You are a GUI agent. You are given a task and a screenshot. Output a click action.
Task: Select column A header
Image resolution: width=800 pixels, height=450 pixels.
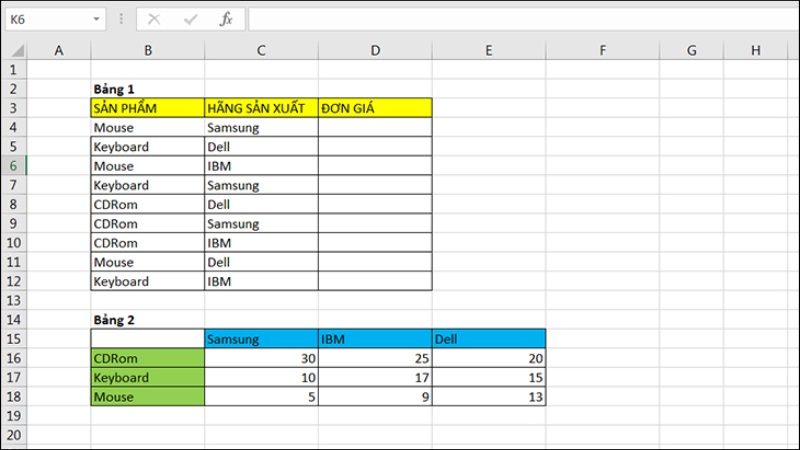pyautogui.click(x=59, y=51)
